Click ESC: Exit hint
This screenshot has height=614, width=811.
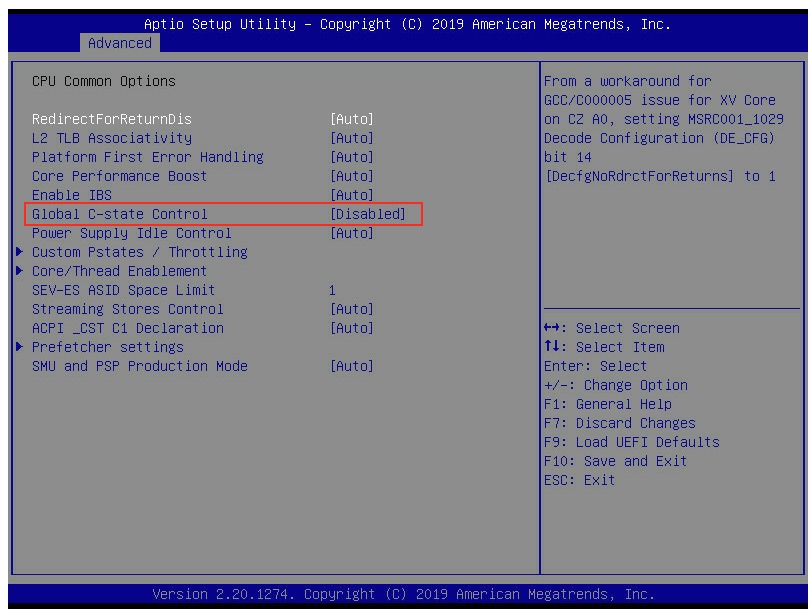pos(579,480)
